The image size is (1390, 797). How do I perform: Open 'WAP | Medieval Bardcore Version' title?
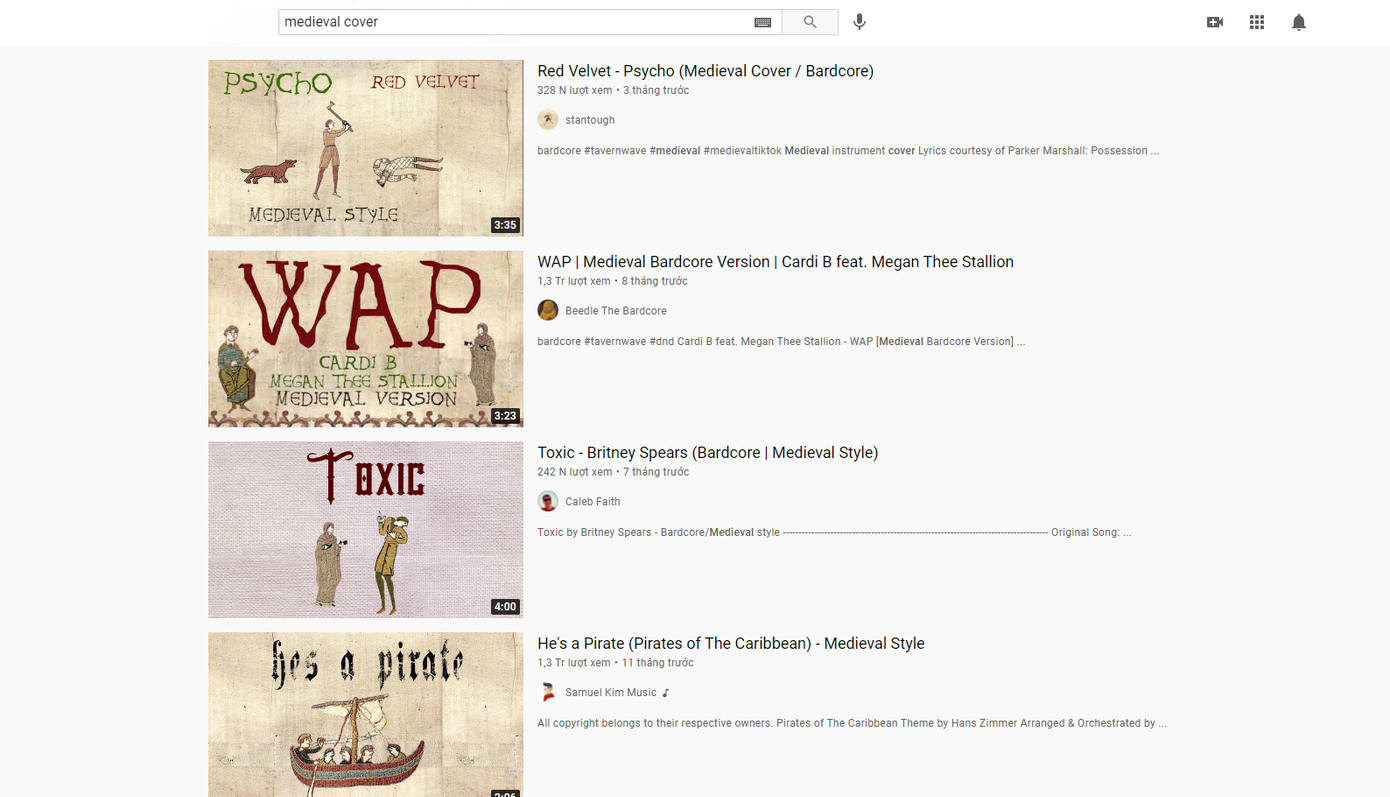click(x=775, y=262)
